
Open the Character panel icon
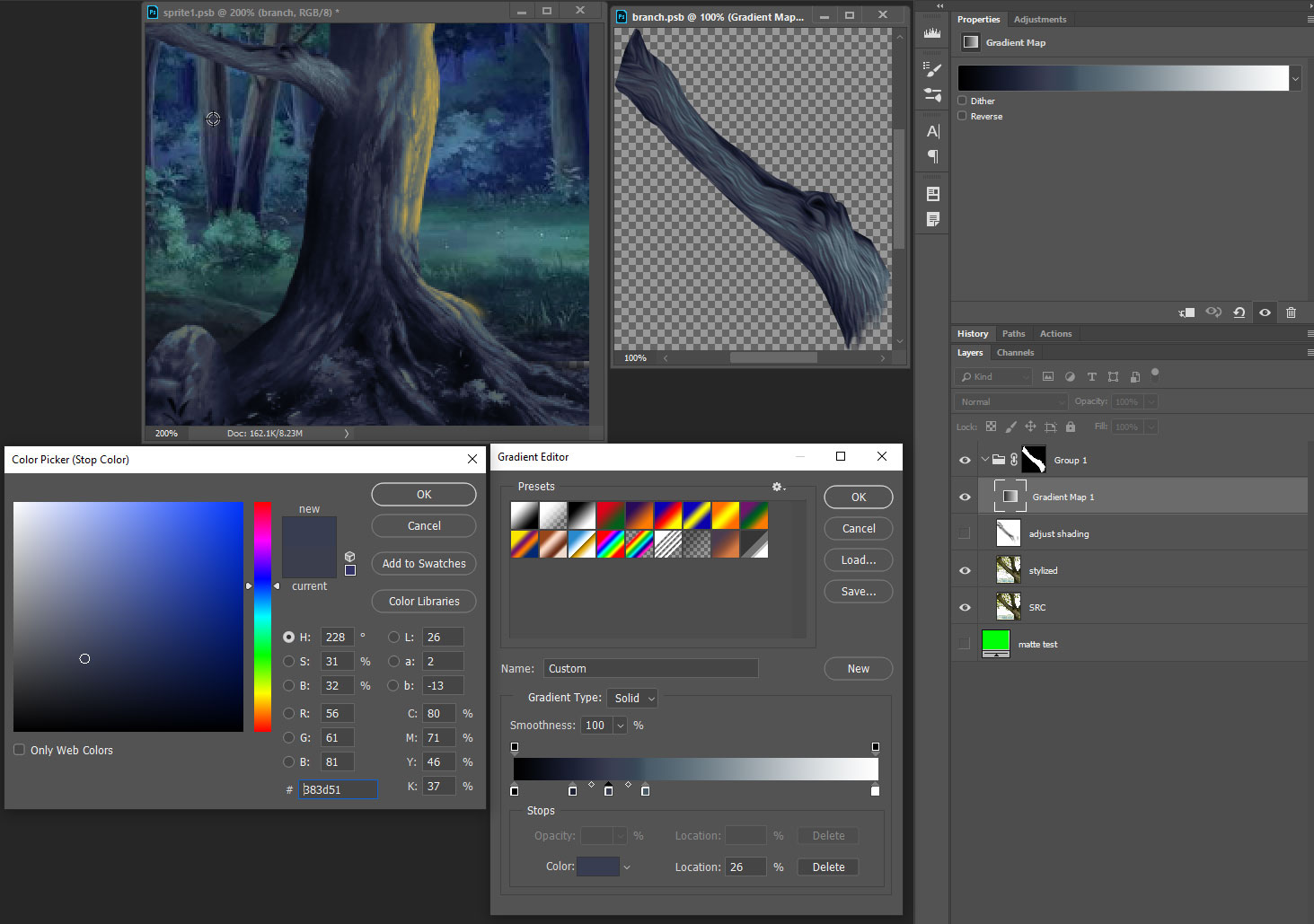click(x=932, y=131)
